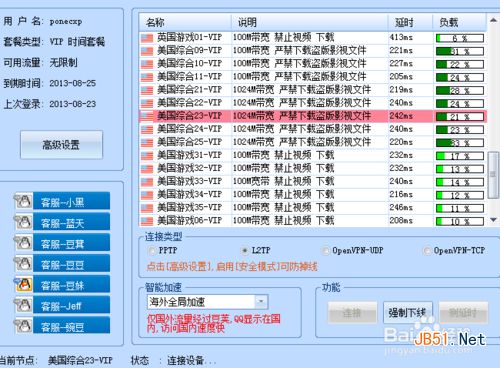Sort server list by 说明 column
Viewport: 500px width, 368px height.
[309, 22]
